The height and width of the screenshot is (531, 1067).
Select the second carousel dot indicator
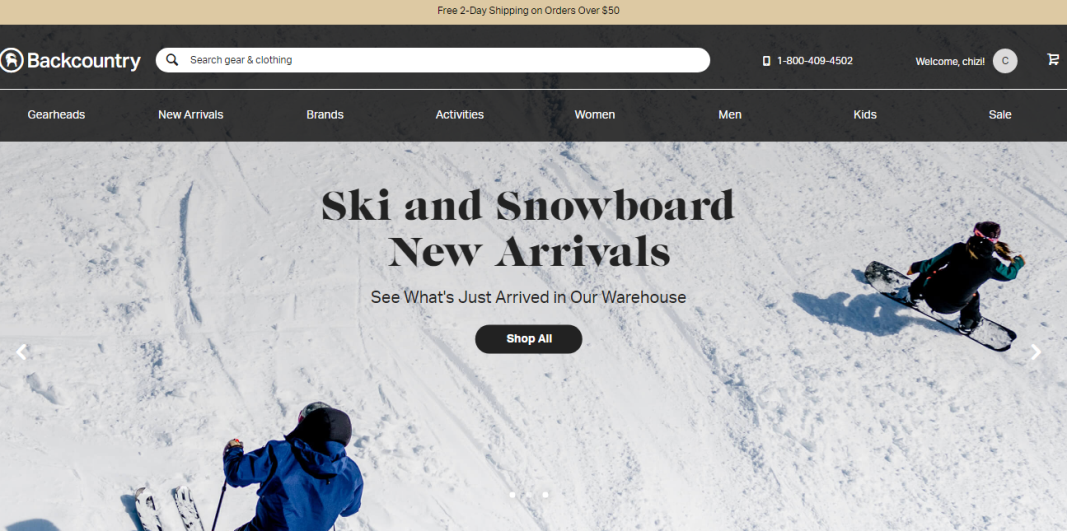[x=529, y=495]
